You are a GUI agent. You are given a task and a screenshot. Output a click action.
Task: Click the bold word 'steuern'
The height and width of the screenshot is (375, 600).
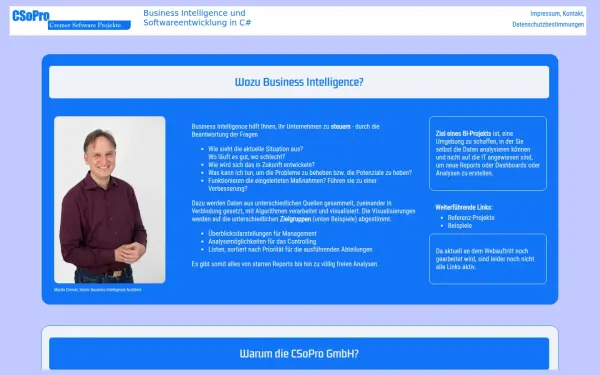(x=341, y=127)
